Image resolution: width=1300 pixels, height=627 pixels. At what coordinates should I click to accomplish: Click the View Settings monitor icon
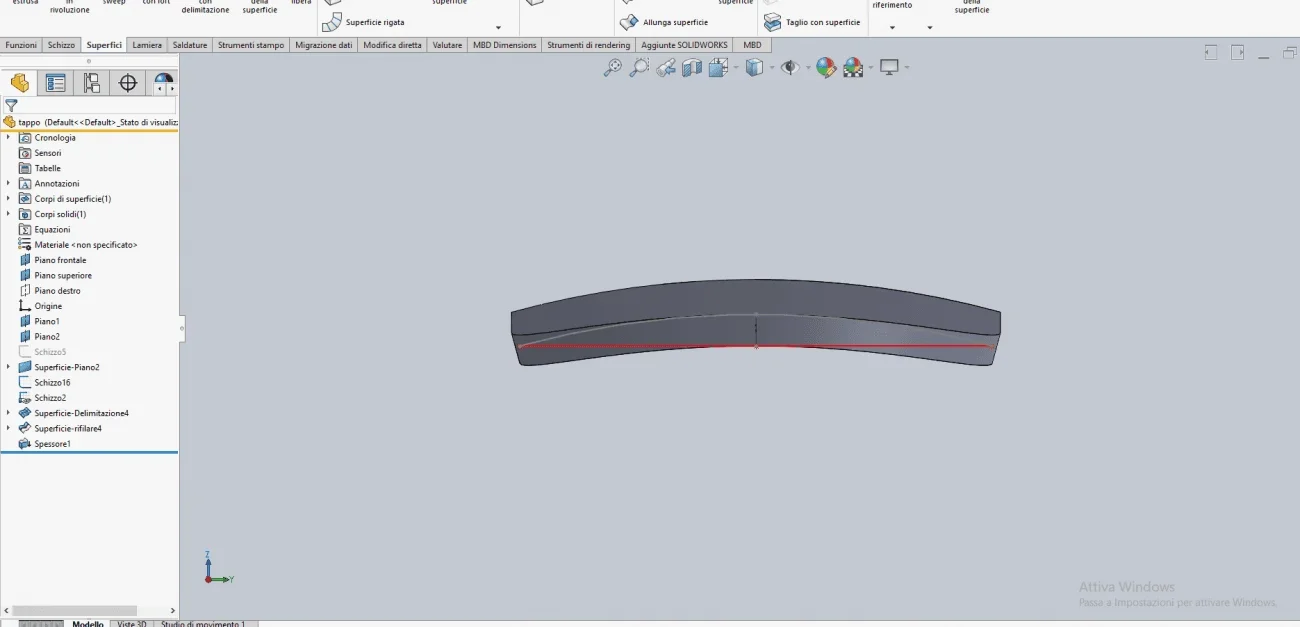[889, 67]
